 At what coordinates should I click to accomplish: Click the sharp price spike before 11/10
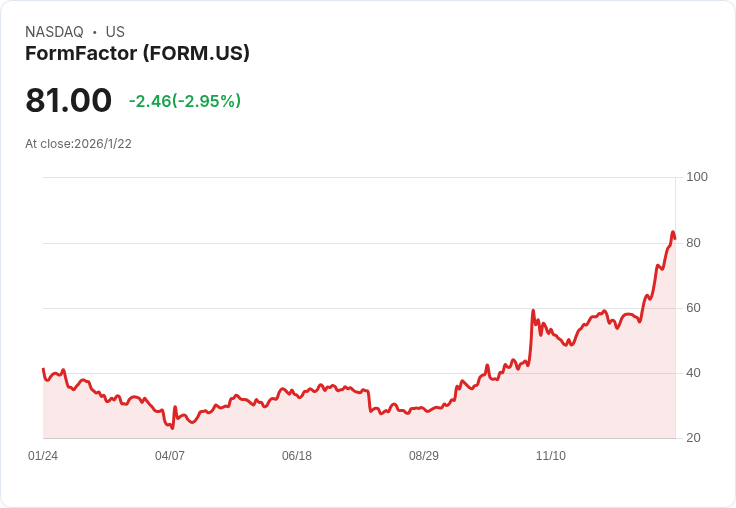[534, 311]
